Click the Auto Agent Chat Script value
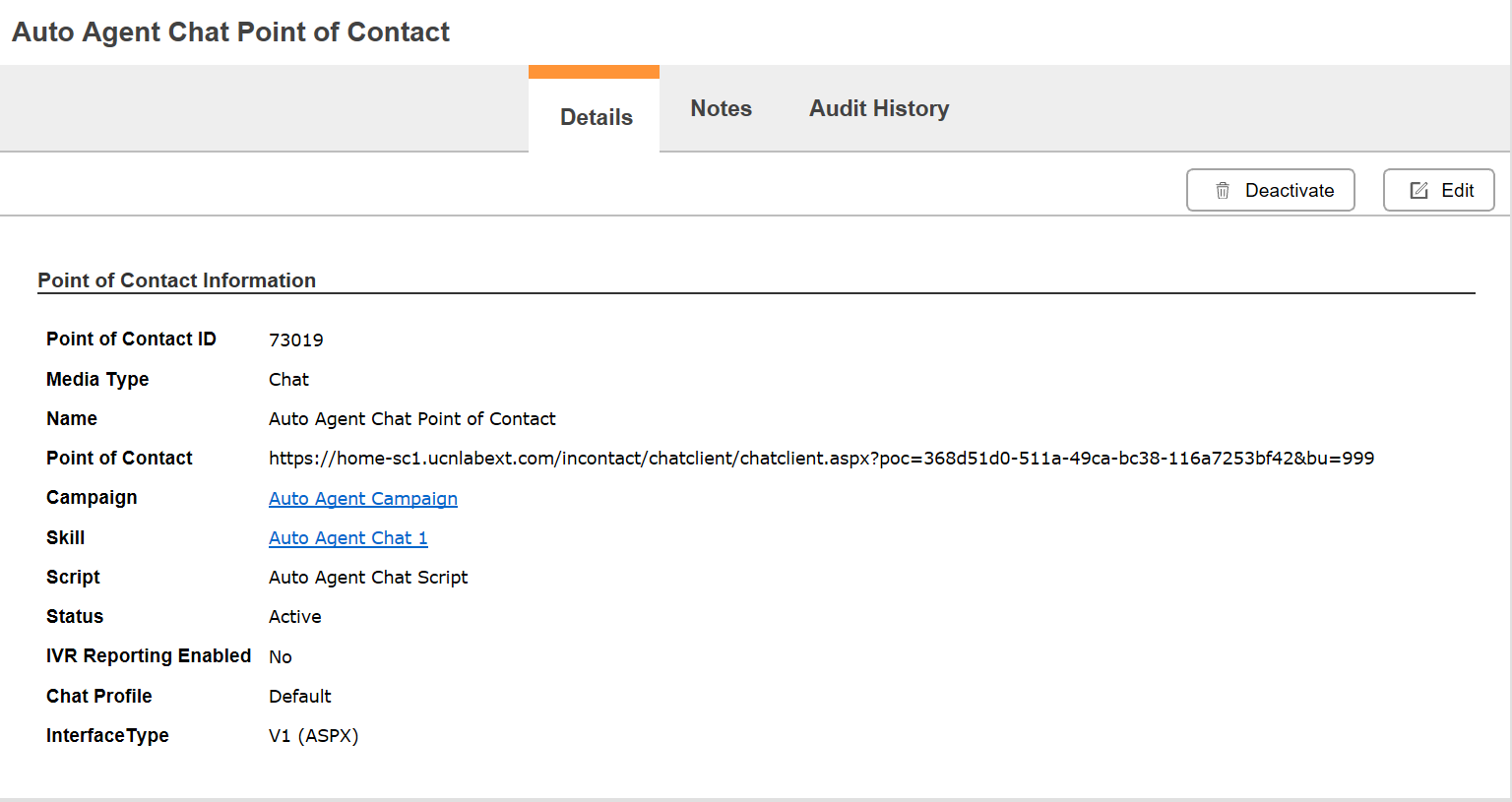 point(368,577)
